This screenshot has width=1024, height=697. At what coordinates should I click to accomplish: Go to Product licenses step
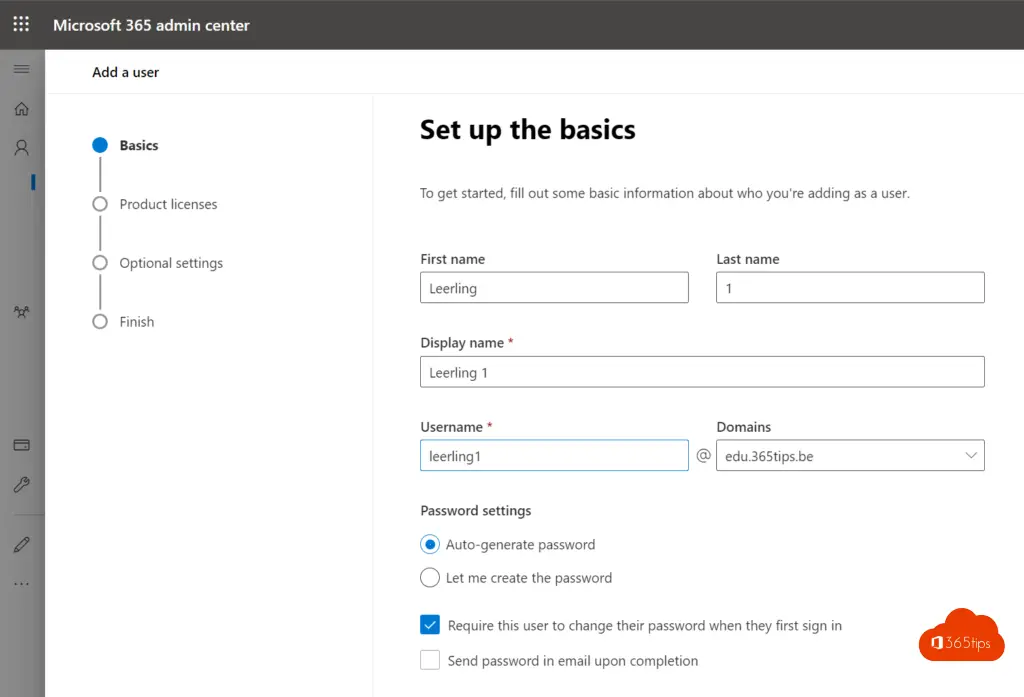155,204
